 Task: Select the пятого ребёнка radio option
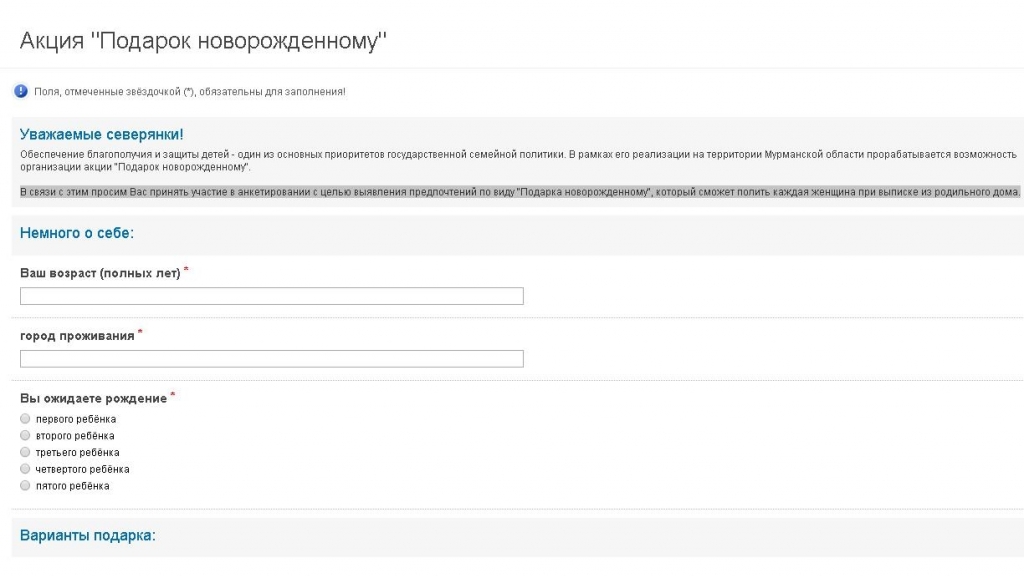[25, 486]
